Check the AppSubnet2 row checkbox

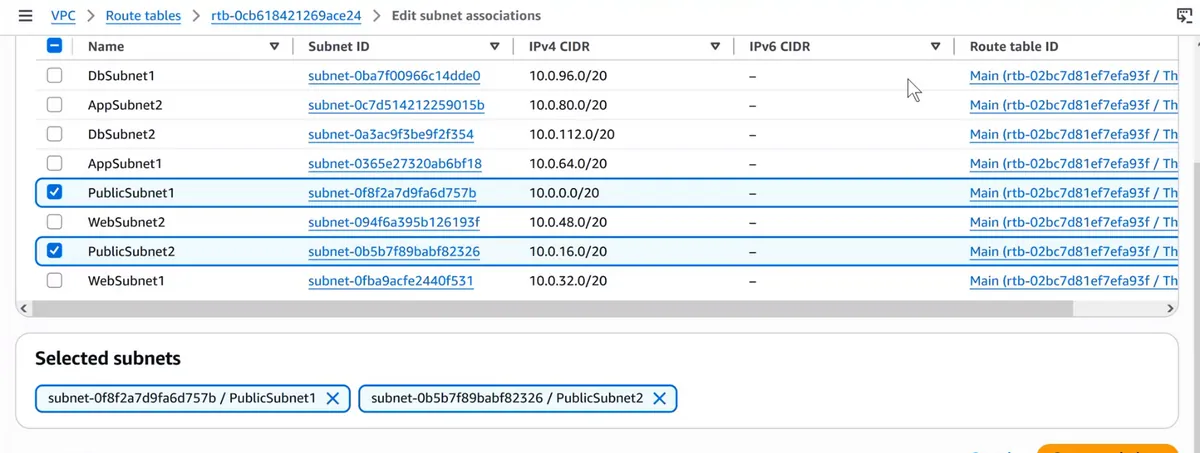pyautogui.click(x=54, y=105)
